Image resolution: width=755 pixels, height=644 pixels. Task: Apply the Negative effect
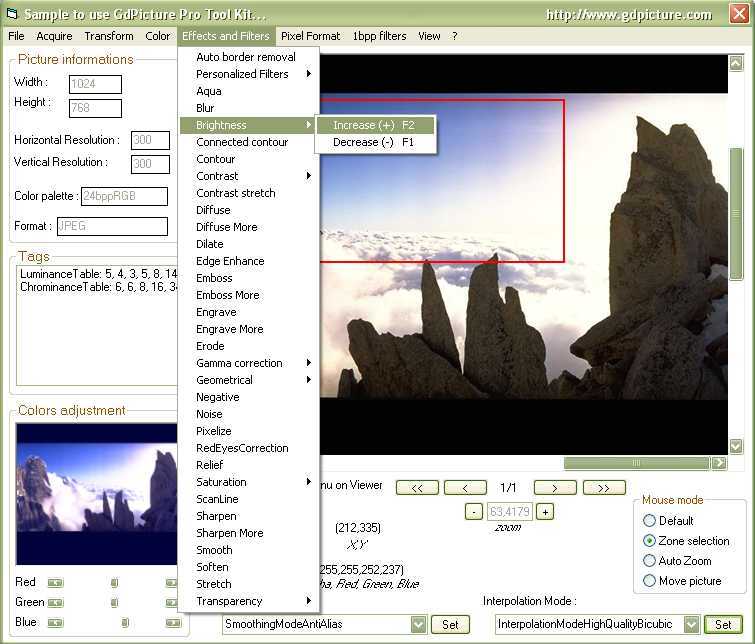[249, 397]
